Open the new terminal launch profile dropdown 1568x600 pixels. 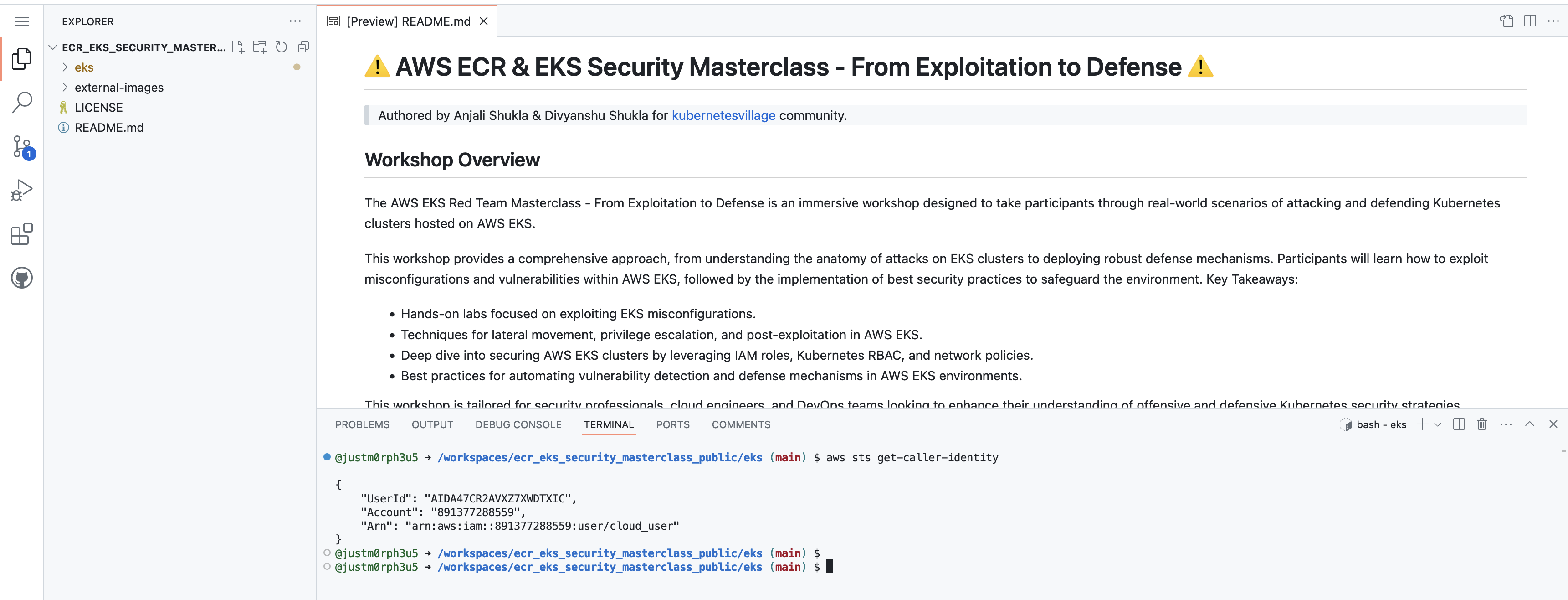tap(1438, 424)
